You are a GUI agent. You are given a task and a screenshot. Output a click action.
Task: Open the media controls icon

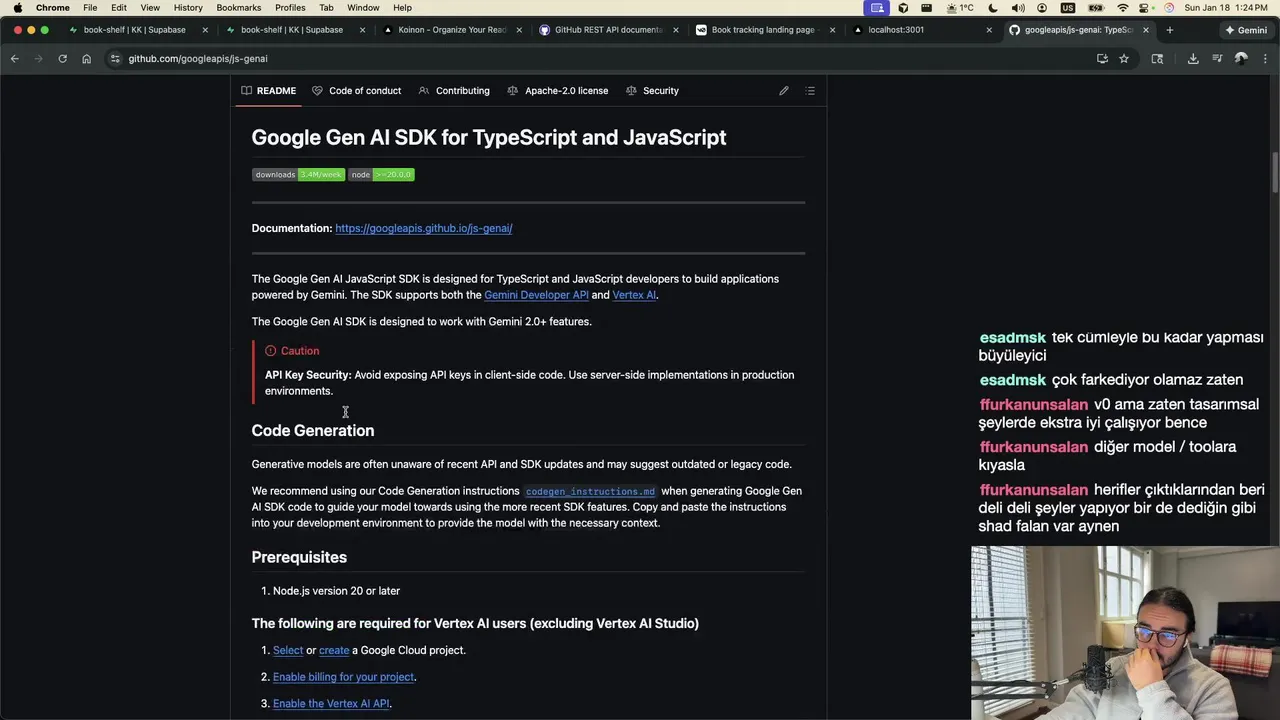click(x=1217, y=59)
